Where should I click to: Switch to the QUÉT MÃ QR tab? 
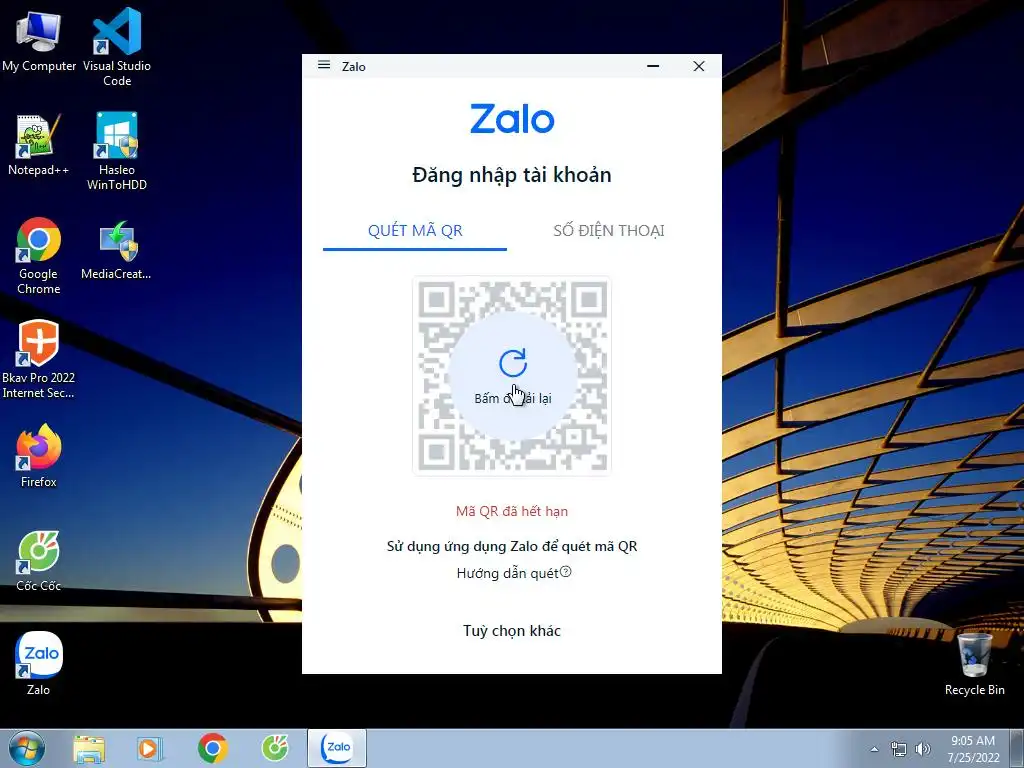[415, 231]
